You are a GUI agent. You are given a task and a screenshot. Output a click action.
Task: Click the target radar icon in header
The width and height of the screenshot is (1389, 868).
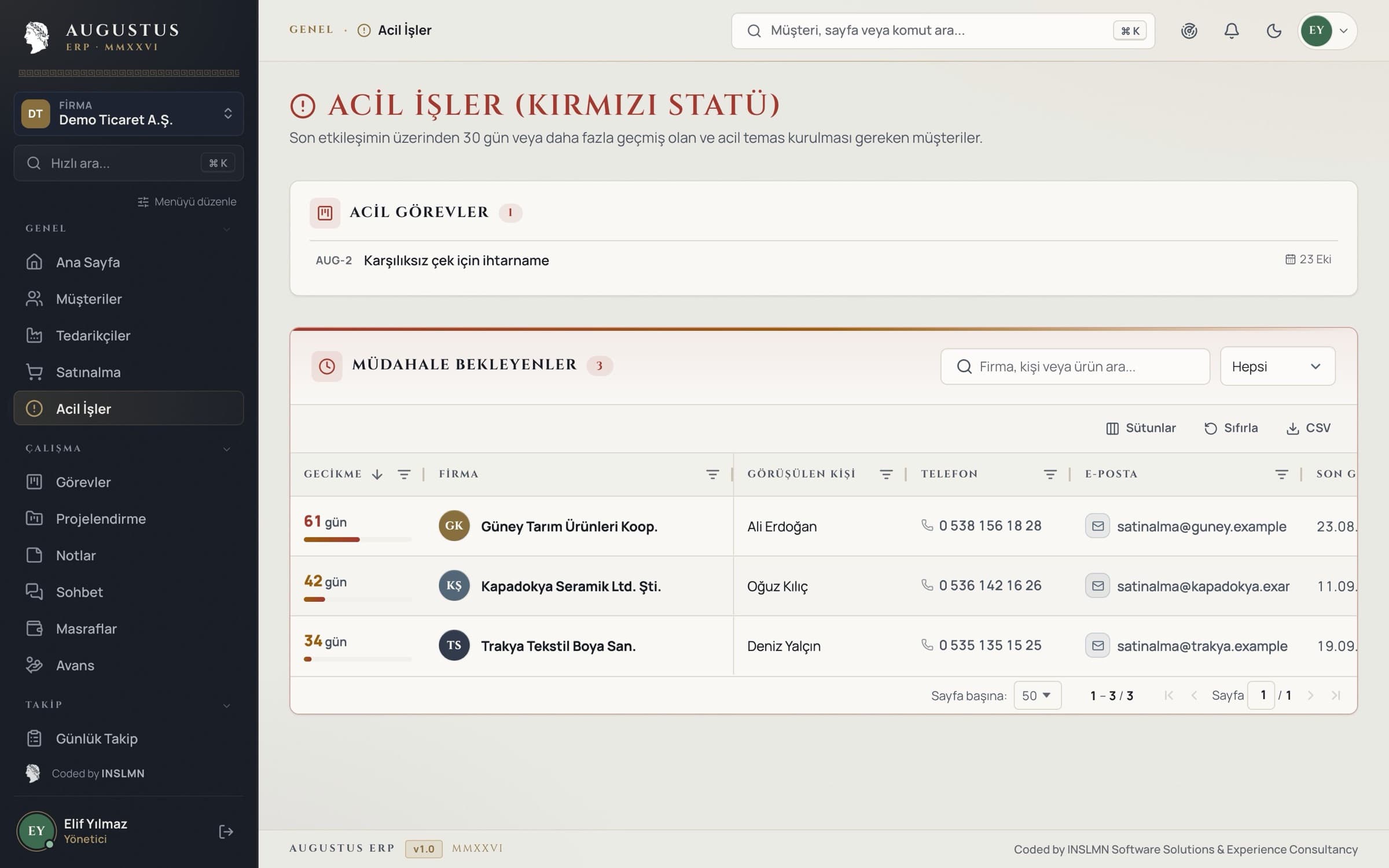tap(1189, 31)
